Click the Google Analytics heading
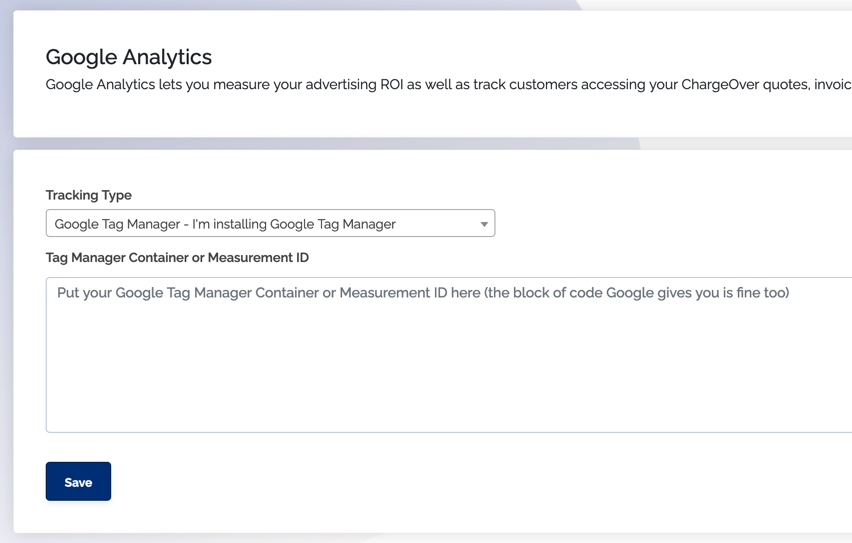 pyautogui.click(x=129, y=57)
